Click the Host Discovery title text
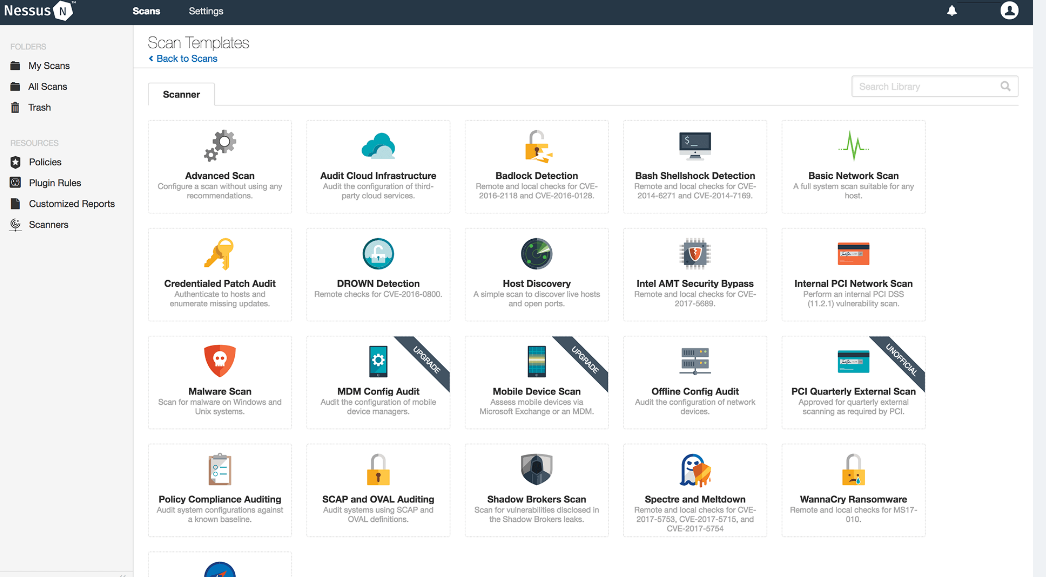The height and width of the screenshot is (577, 1046). coord(537,283)
